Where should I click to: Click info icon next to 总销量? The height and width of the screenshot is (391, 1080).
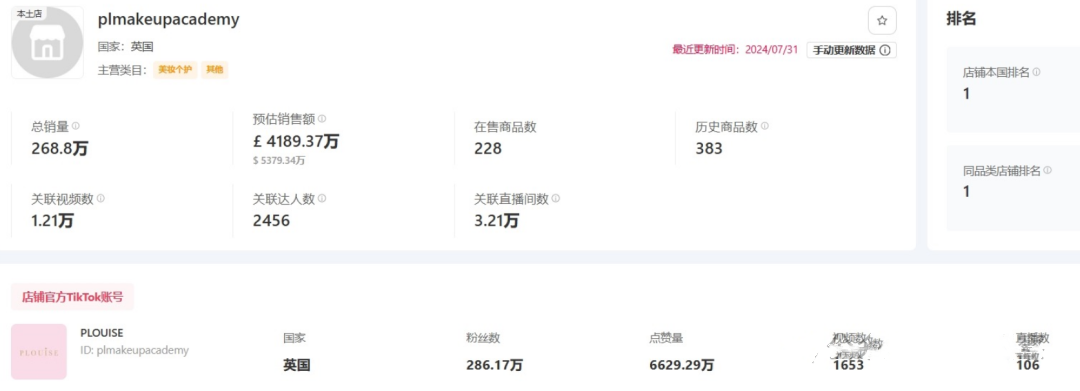(x=76, y=126)
